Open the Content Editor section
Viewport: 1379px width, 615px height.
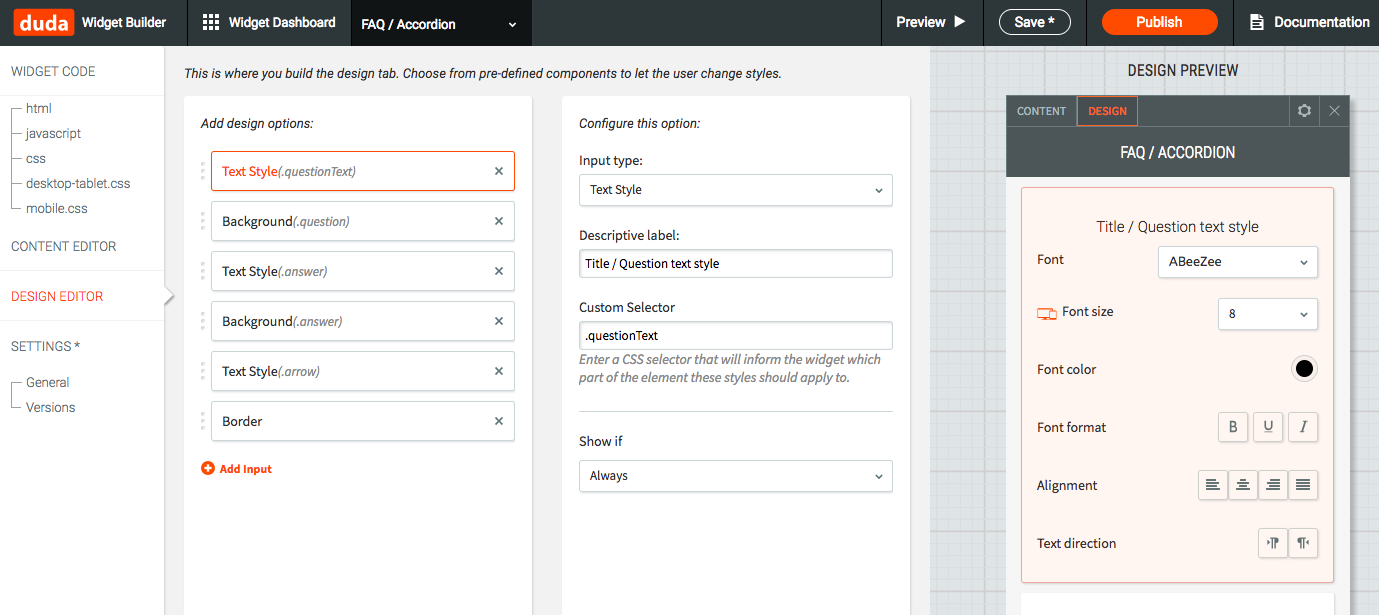(x=64, y=246)
